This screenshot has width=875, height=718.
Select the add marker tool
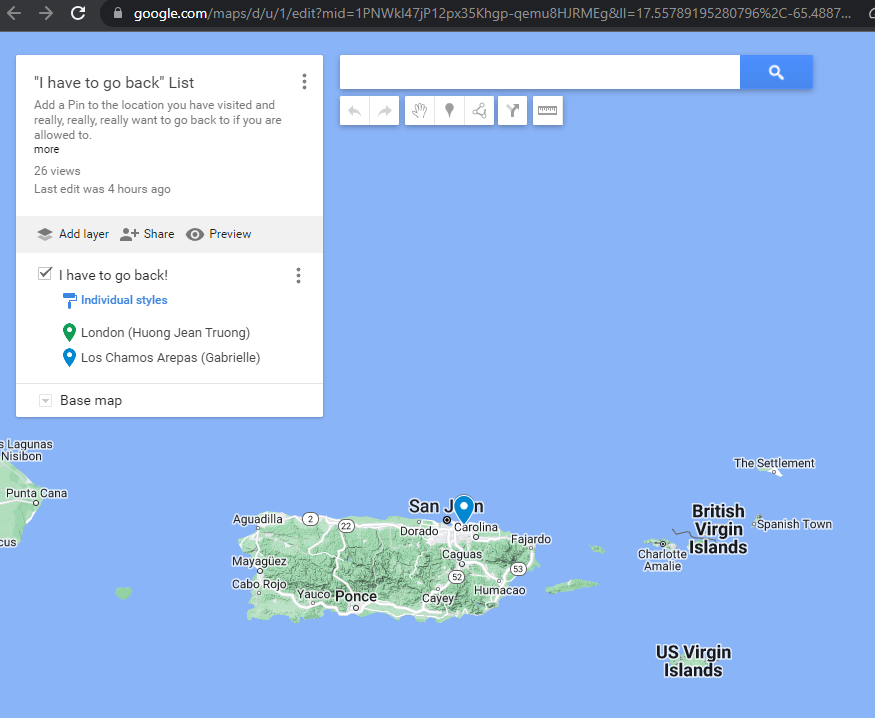pyautogui.click(x=450, y=111)
